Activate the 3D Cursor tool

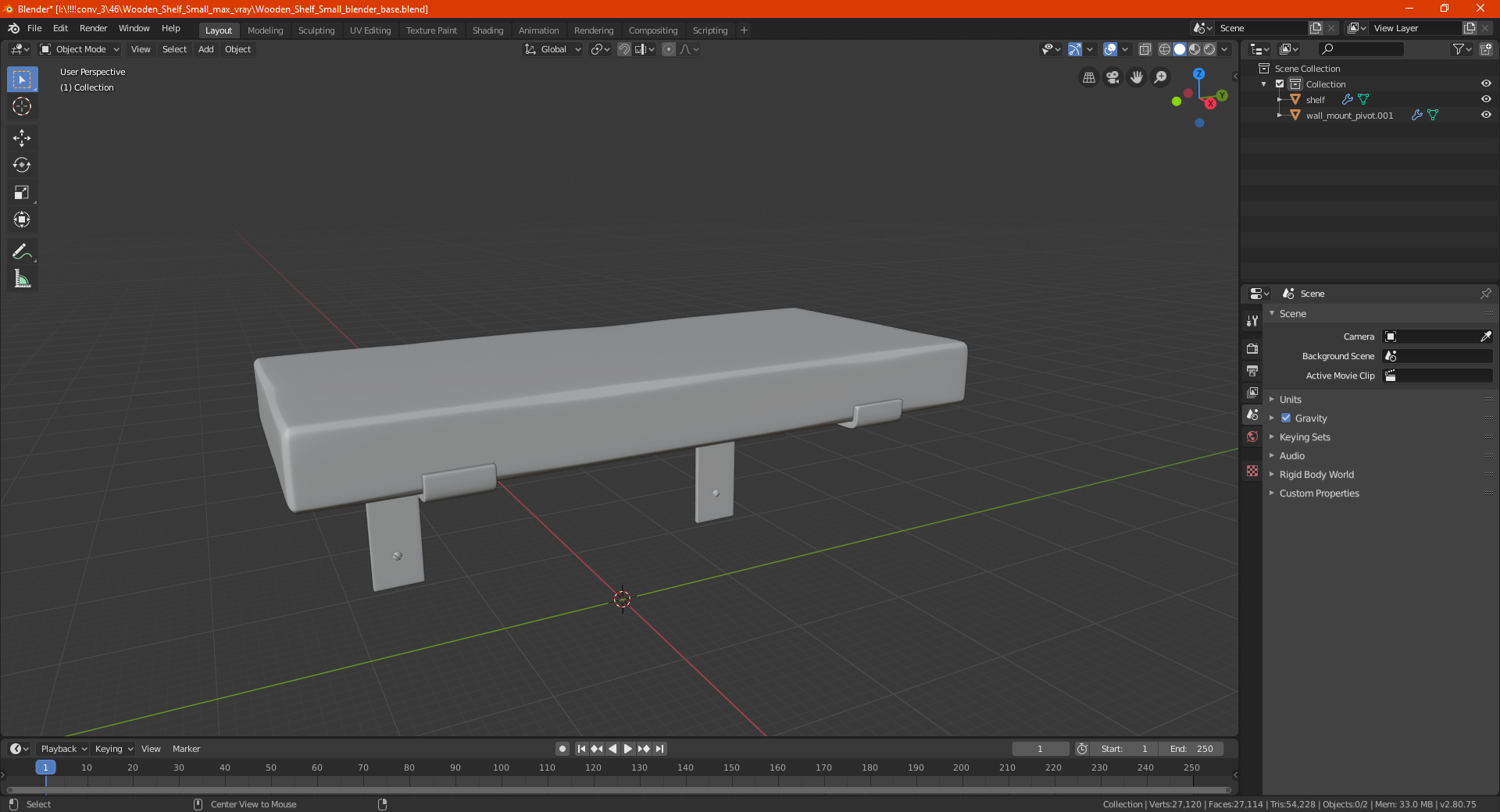pyautogui.click(x=22, y=106)
